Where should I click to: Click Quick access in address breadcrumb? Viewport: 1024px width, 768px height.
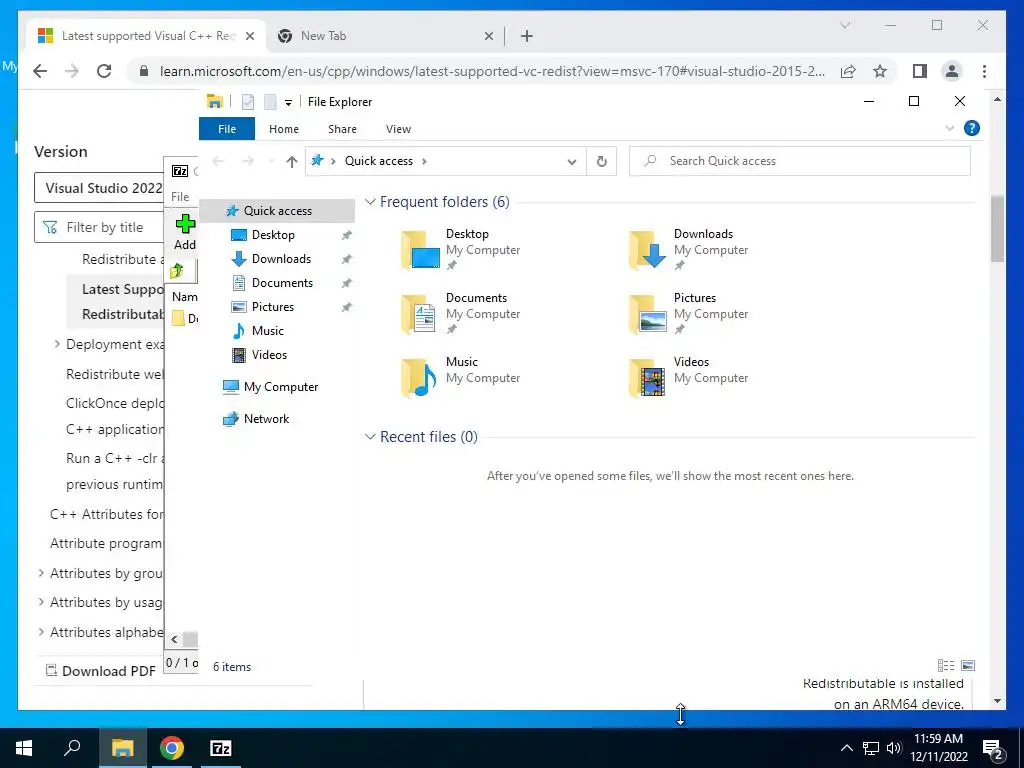point(379,161)
